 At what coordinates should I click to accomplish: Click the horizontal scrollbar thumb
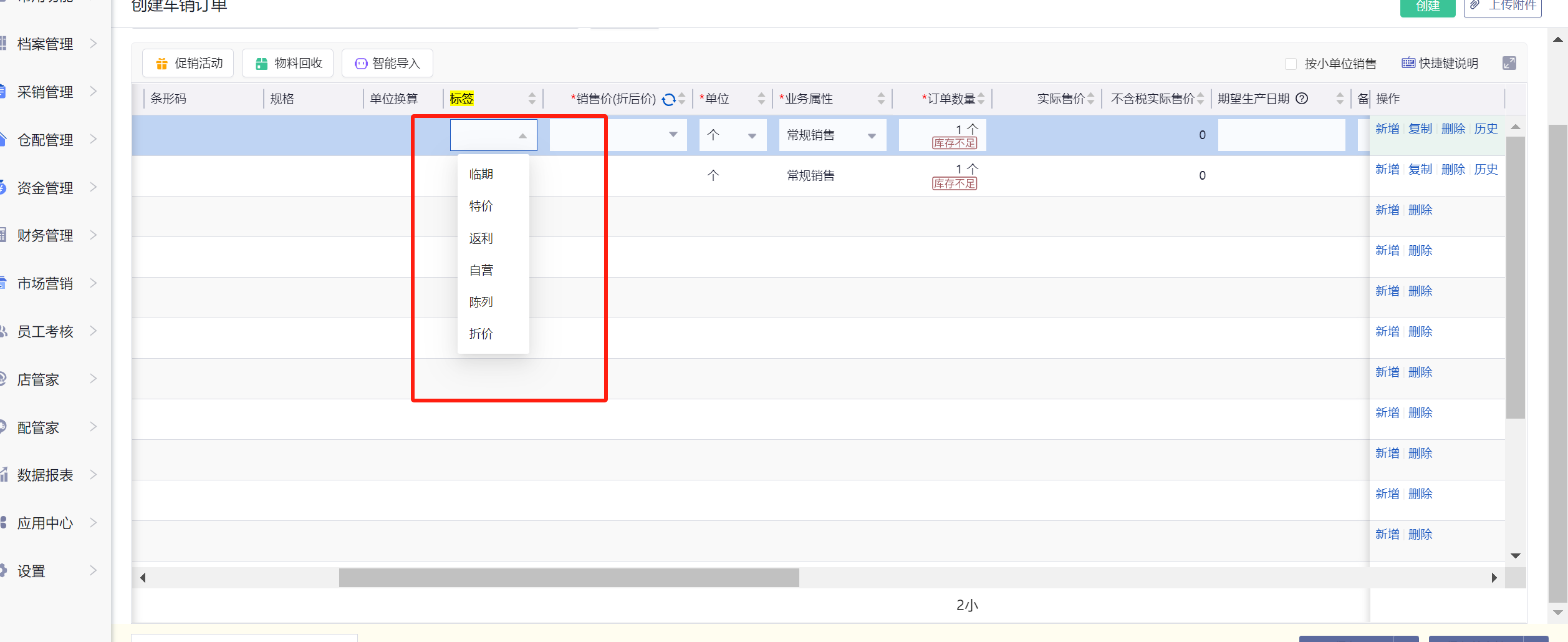point(569,578)
